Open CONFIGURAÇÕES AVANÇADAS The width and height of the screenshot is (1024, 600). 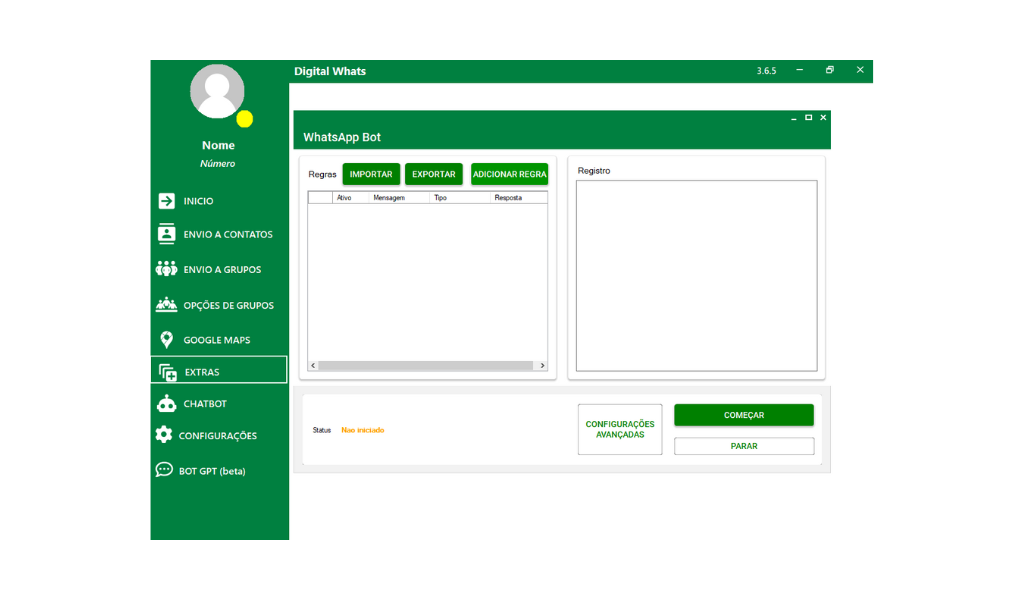click(x=620, y=430)
